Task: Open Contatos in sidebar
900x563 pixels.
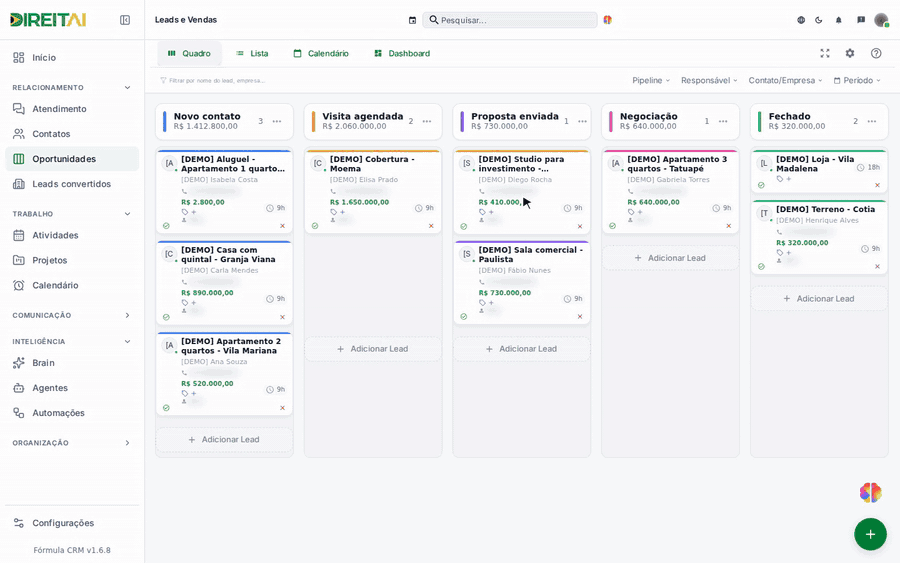Action: click(x=72, y=134)
